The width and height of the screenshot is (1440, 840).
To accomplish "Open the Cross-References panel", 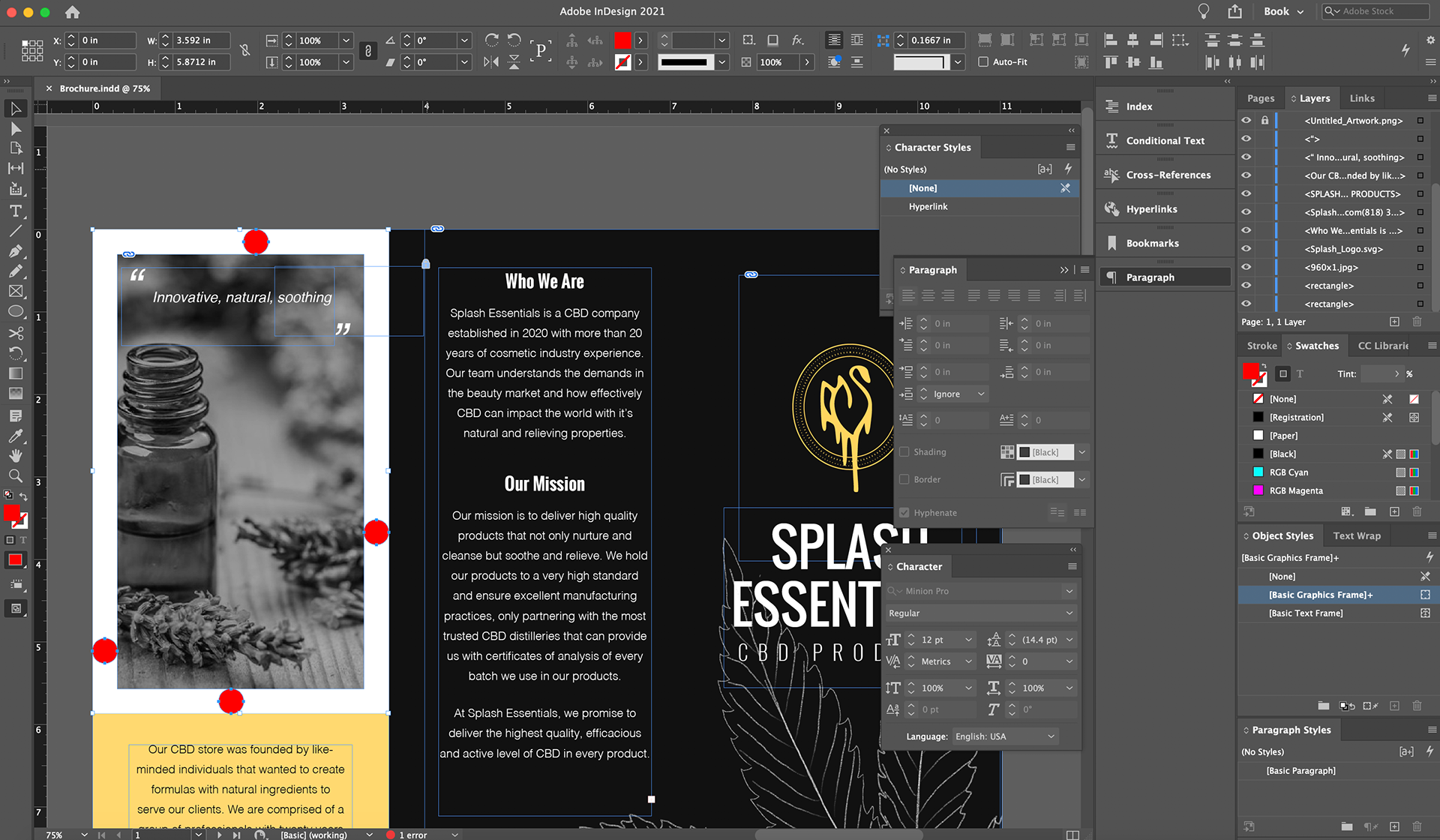I will click(1165, 175).
